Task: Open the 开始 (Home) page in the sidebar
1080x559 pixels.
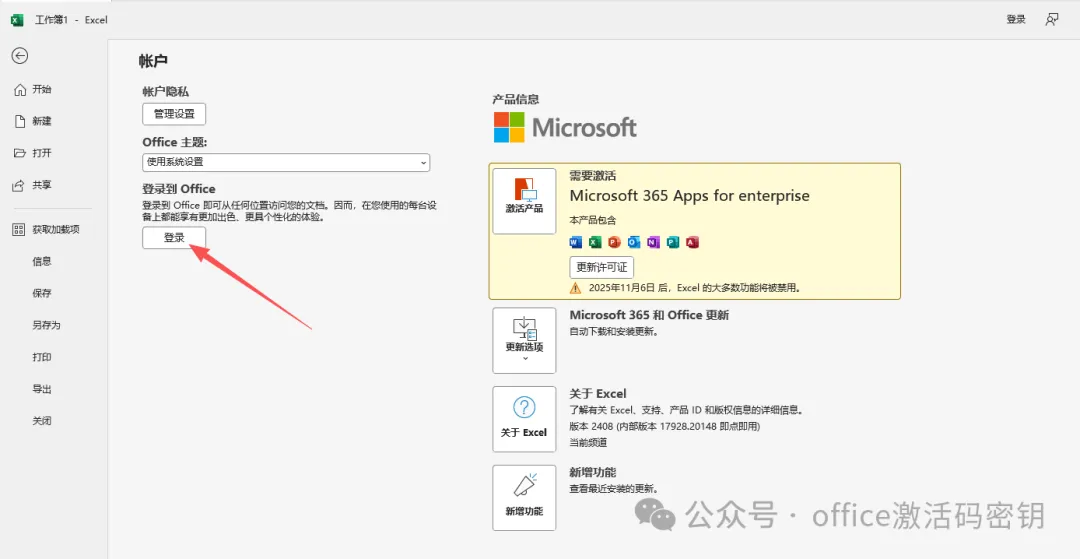Action: [42, 89]
